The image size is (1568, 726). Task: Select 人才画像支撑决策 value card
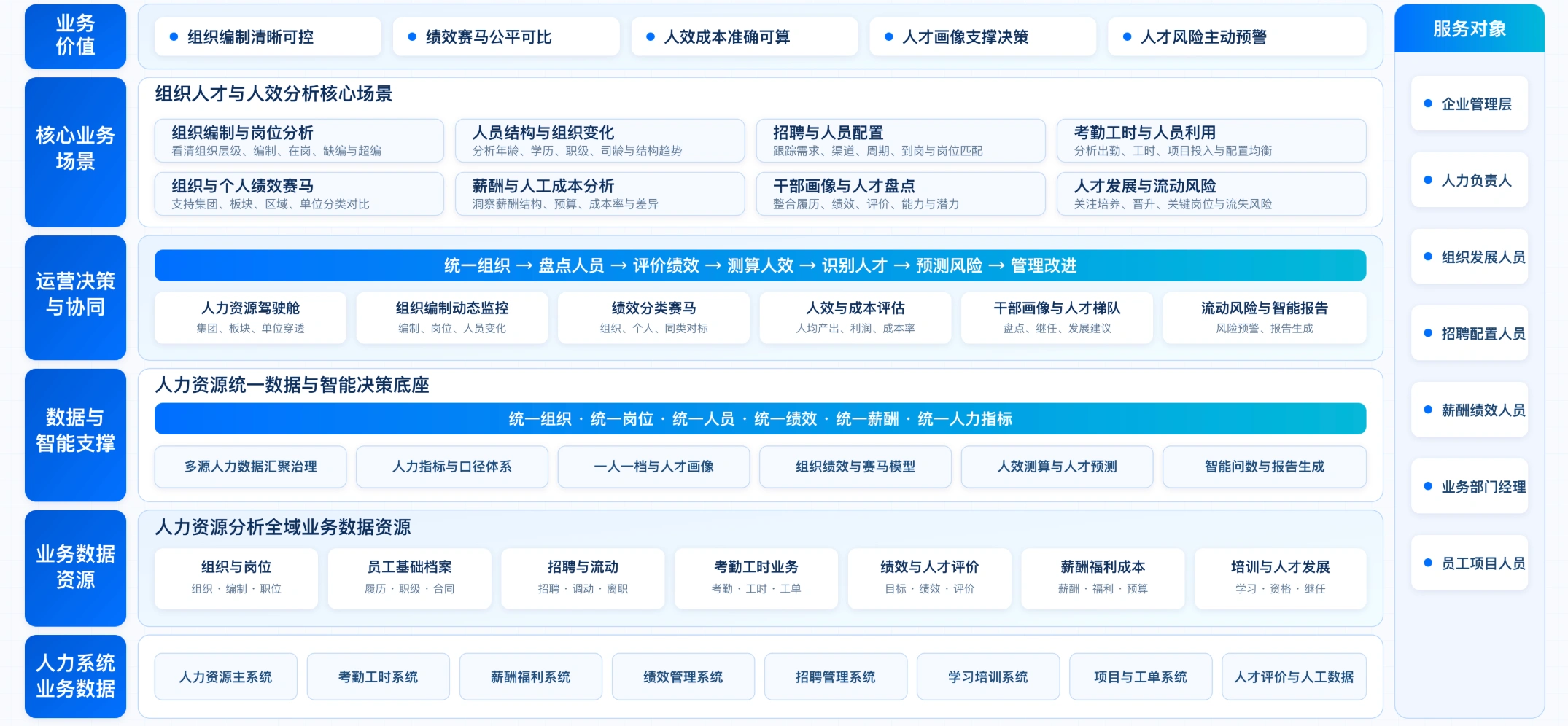coord(982,36)
